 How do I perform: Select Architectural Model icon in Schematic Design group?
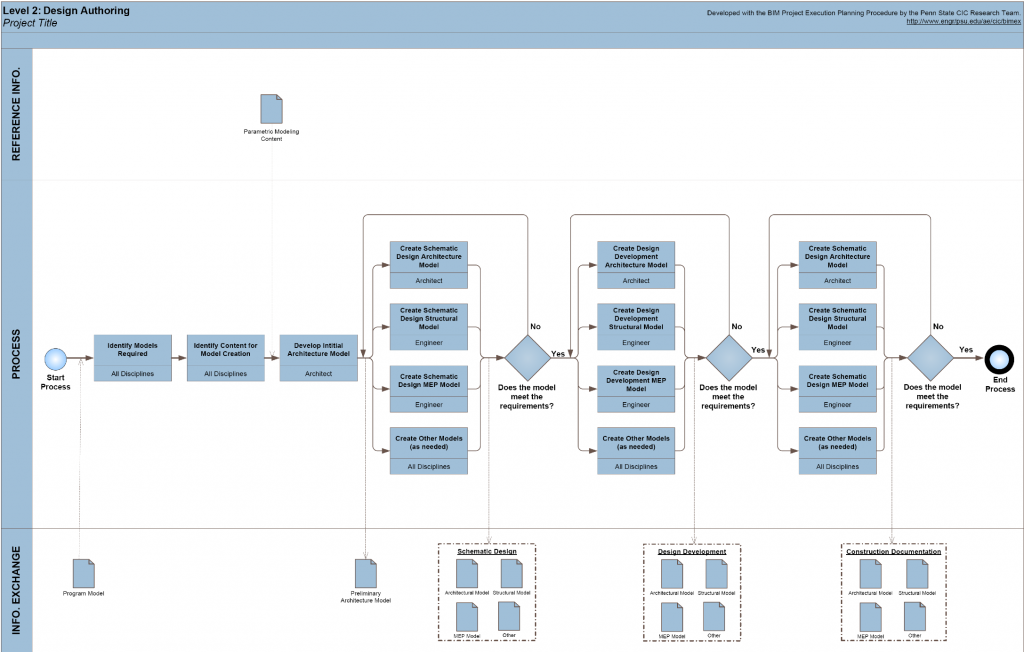(x=467, y=573)
